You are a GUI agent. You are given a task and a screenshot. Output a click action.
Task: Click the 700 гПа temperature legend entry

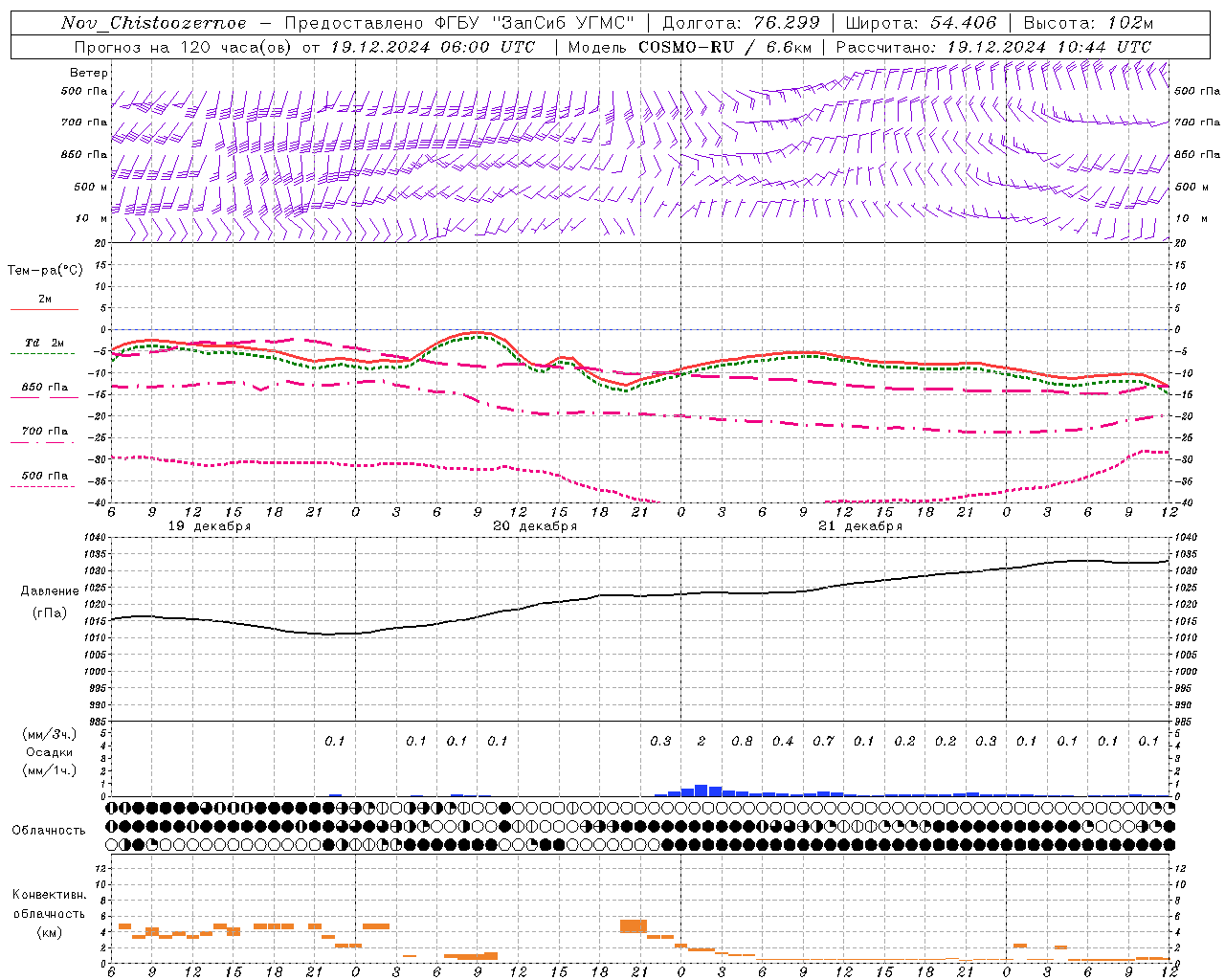(x=45, y=432)
